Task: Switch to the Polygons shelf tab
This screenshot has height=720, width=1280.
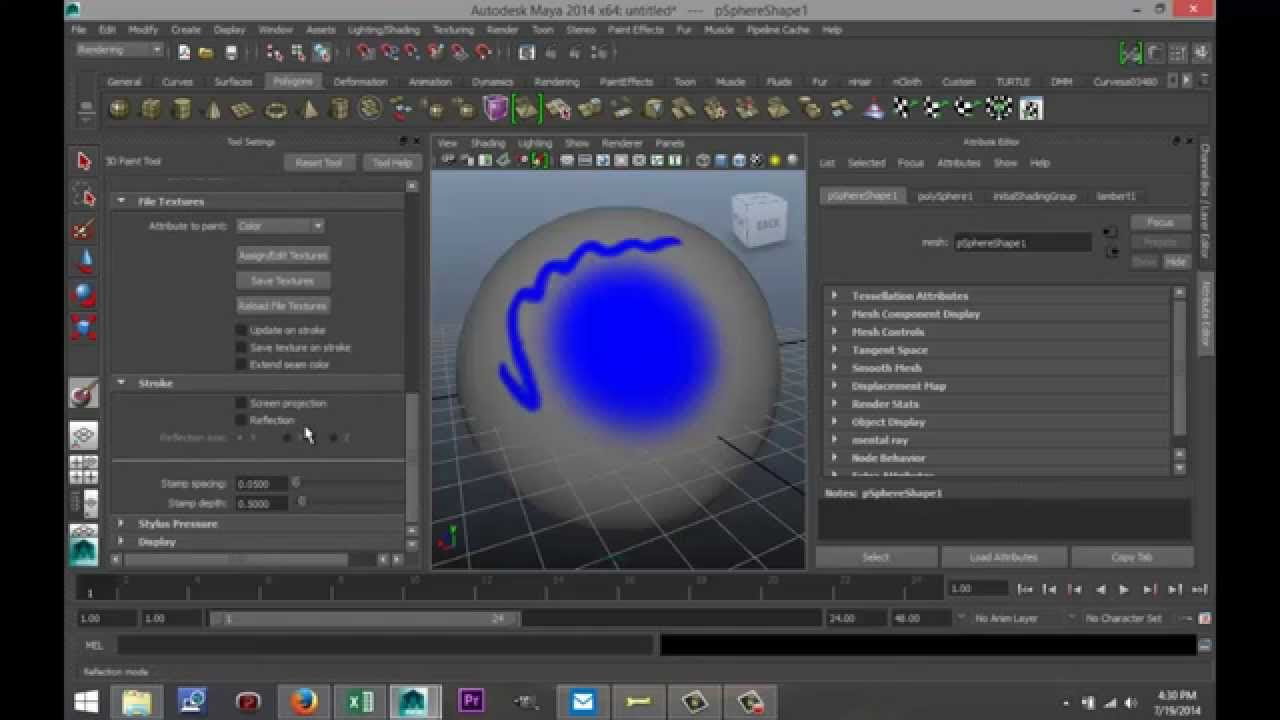Action: (292, 81)
